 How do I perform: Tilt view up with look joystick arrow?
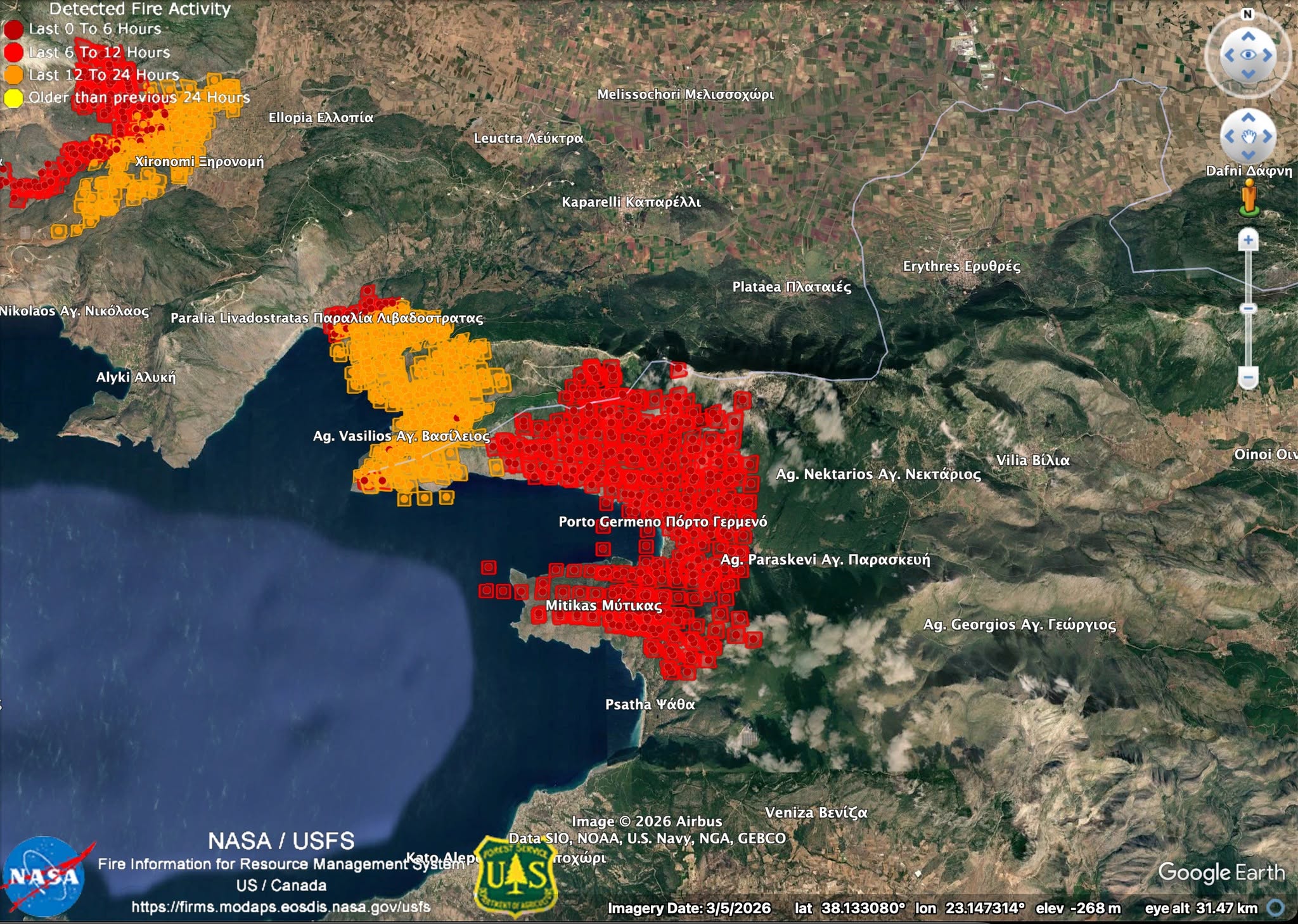click(x=1248, y=36)
